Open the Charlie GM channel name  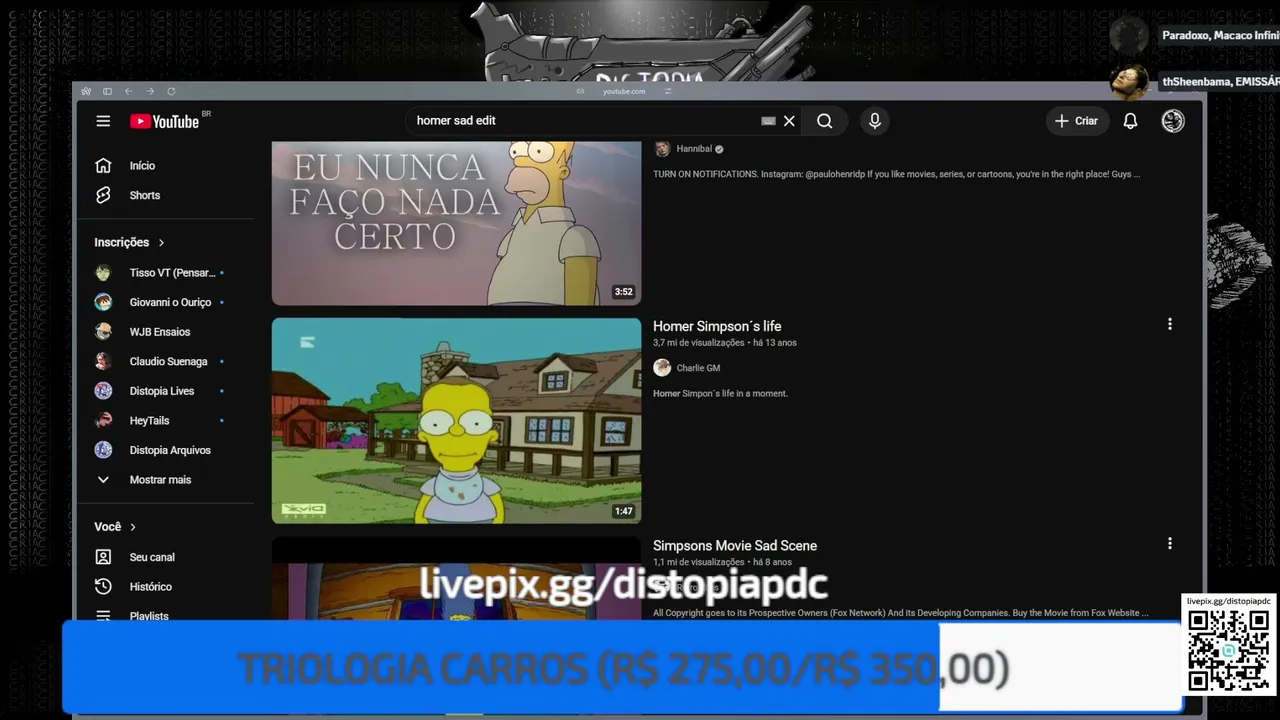pos(698,368)
